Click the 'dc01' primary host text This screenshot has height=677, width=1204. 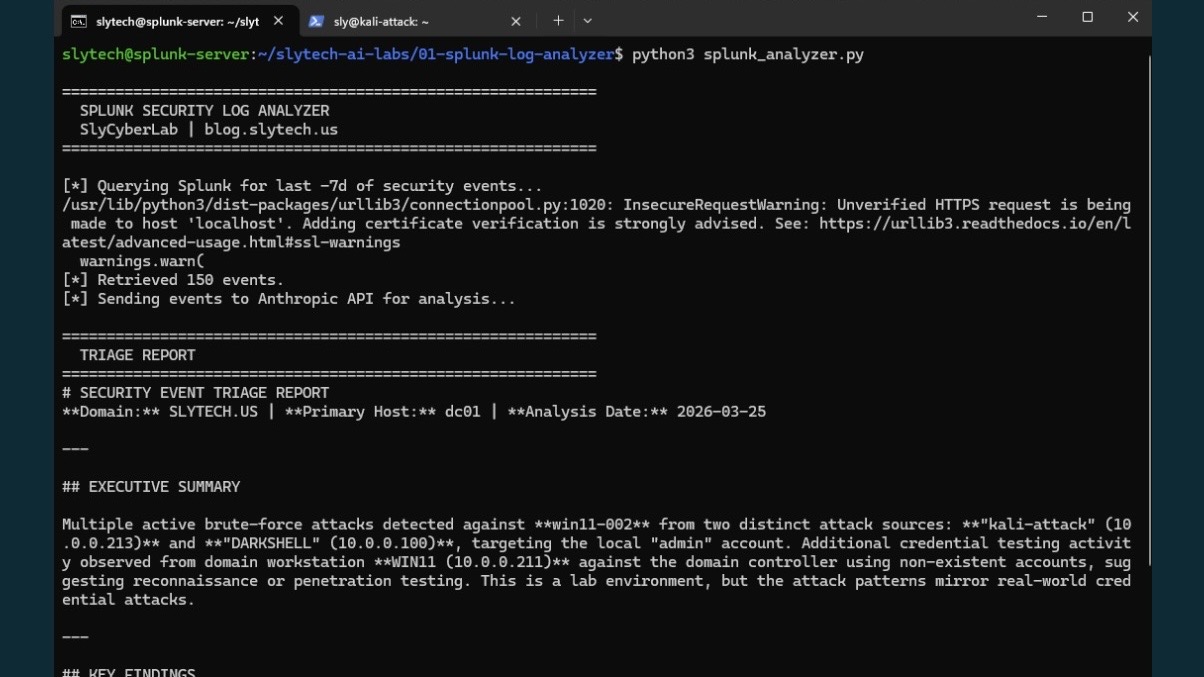(462, 412)
